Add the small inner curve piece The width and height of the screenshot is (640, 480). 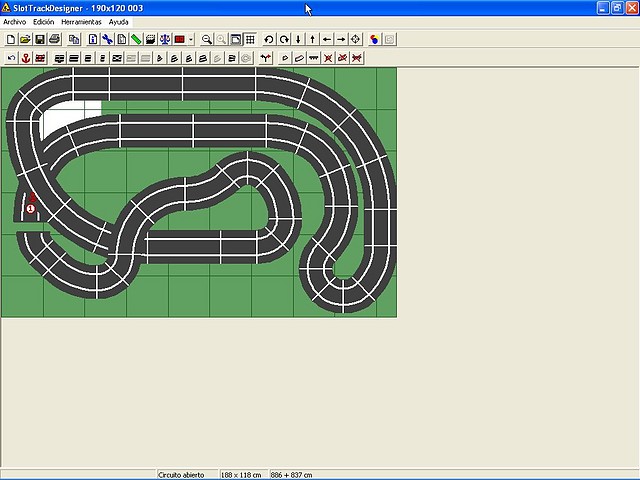coord(160,58)
